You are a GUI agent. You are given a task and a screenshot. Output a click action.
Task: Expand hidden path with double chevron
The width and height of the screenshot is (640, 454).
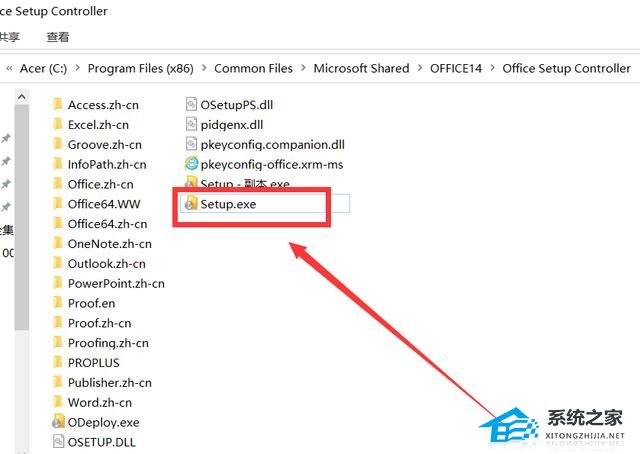click(9, 68)
